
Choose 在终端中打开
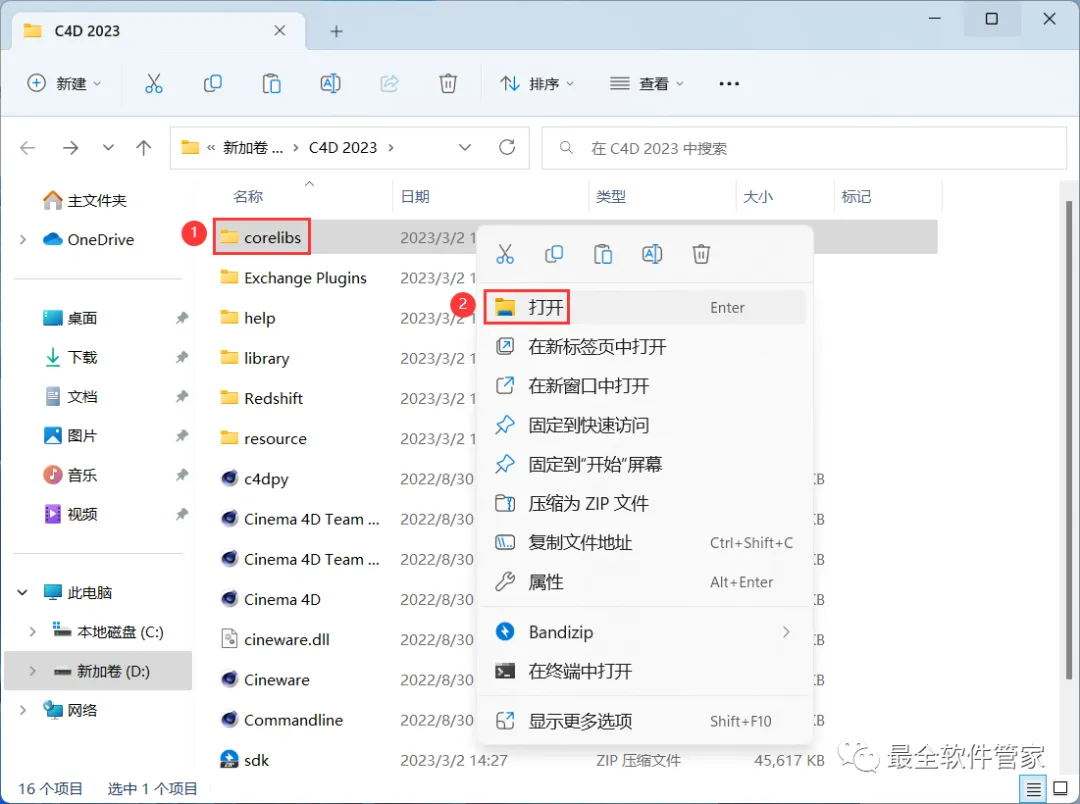coord(645,671)
